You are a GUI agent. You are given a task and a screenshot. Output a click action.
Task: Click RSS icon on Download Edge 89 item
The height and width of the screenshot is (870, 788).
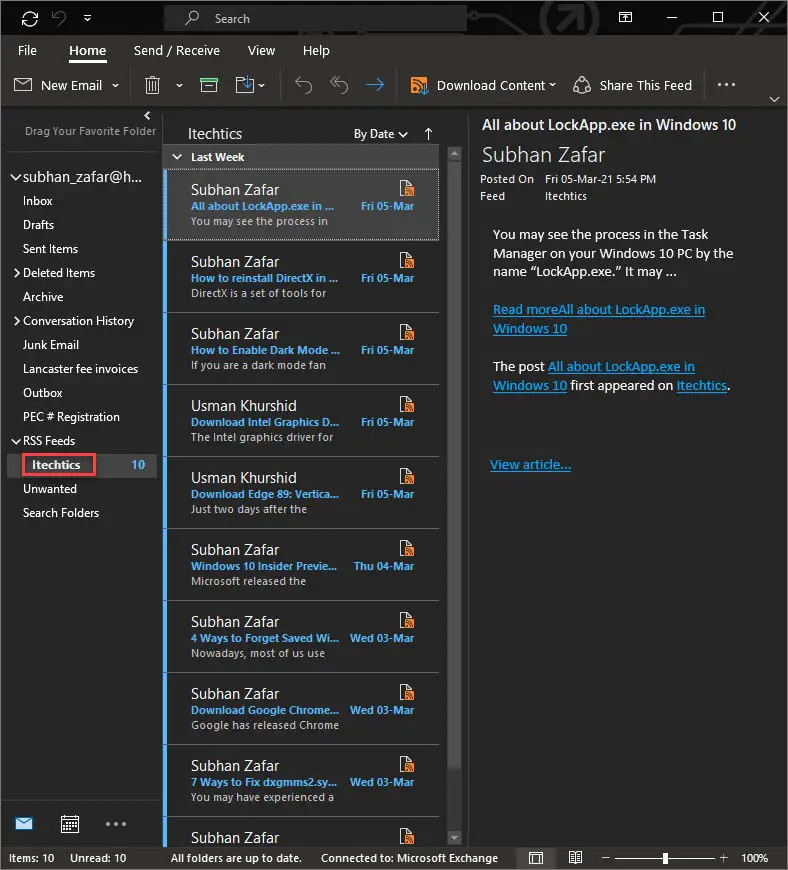tap(407, 477)
